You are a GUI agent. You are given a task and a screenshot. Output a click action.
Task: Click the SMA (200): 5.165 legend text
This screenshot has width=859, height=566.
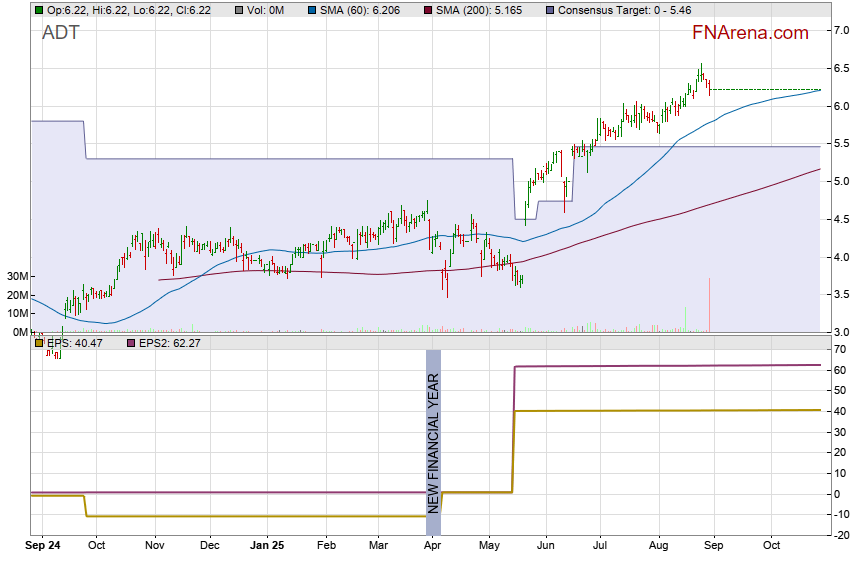484,10
